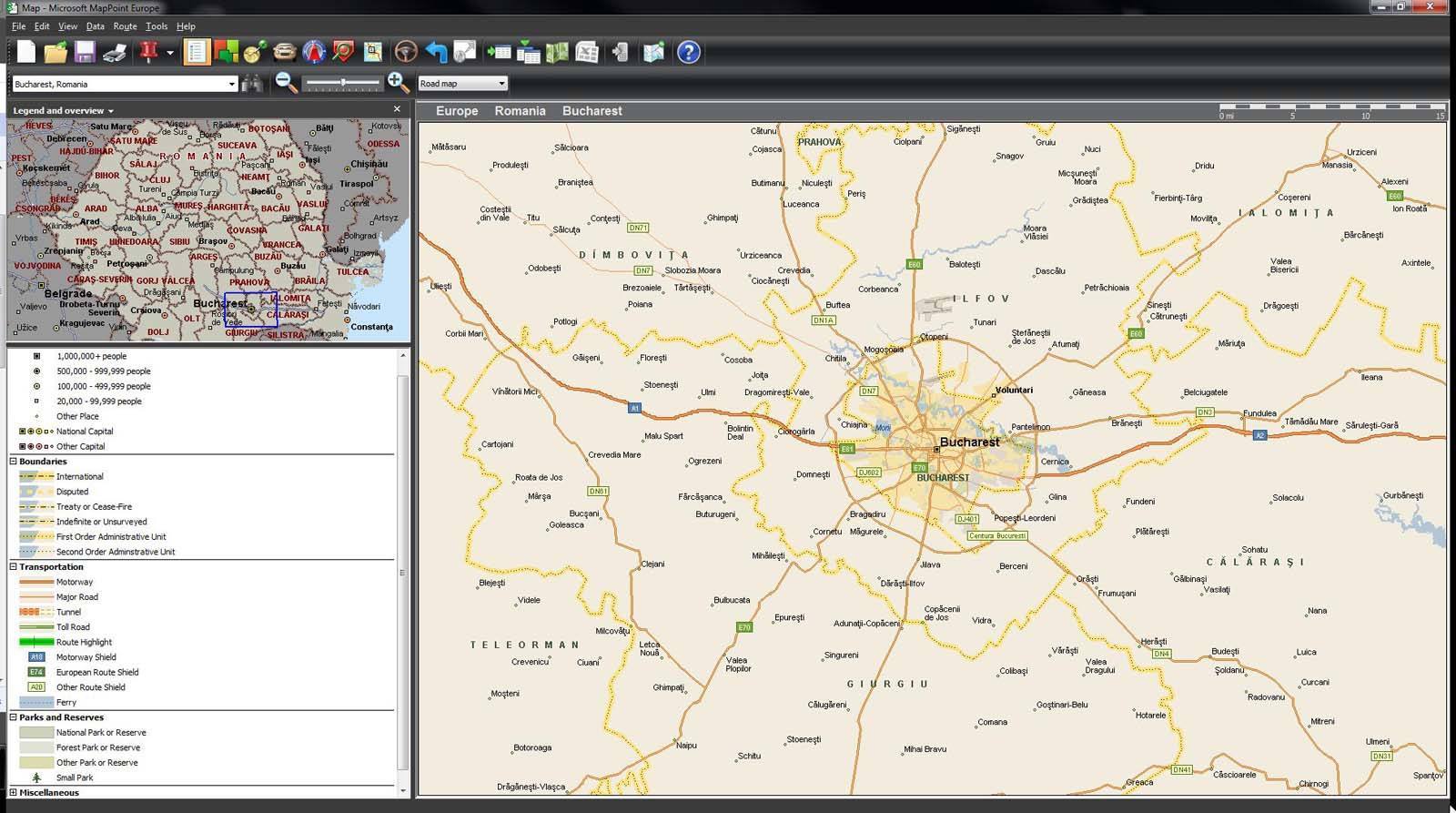Close the Legend and overview pane

tap(396, 109)
